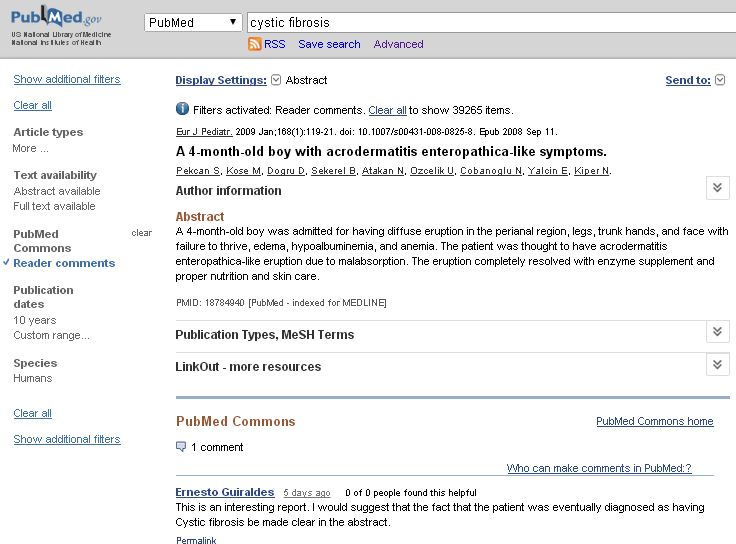Open author Ernesto Guiraldes profile link
This screenshot has width=736, height=544.
(226, 492)
